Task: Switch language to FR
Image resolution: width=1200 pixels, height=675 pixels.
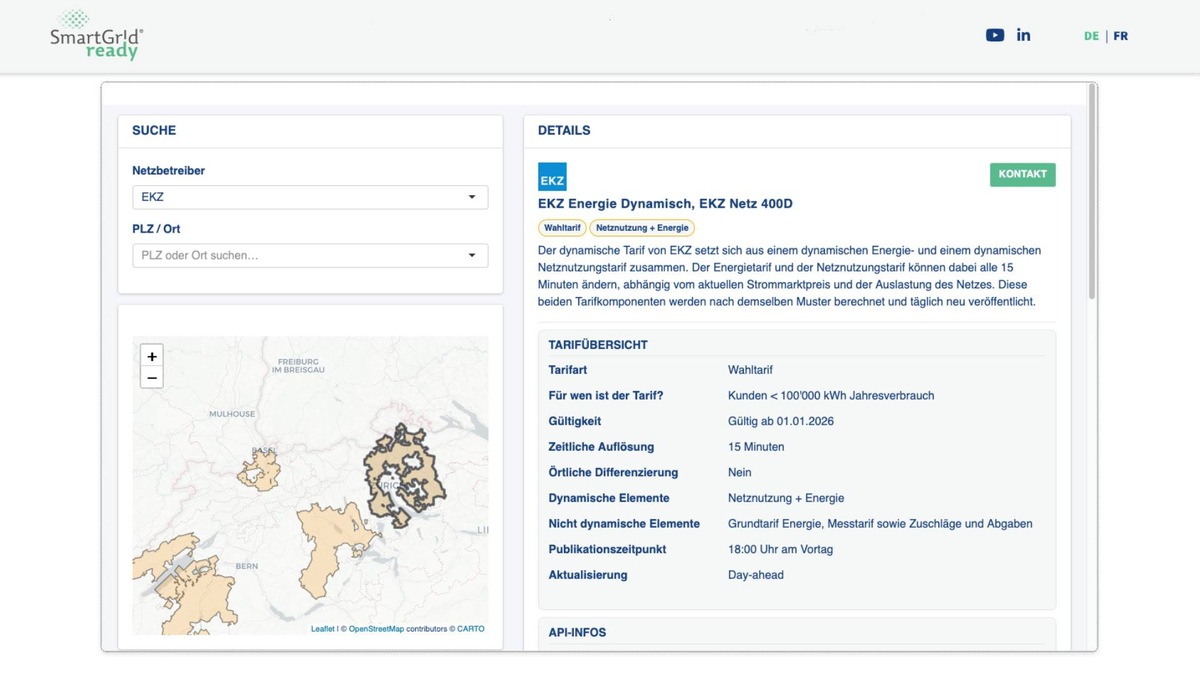Action: [x=1121, y=36]
